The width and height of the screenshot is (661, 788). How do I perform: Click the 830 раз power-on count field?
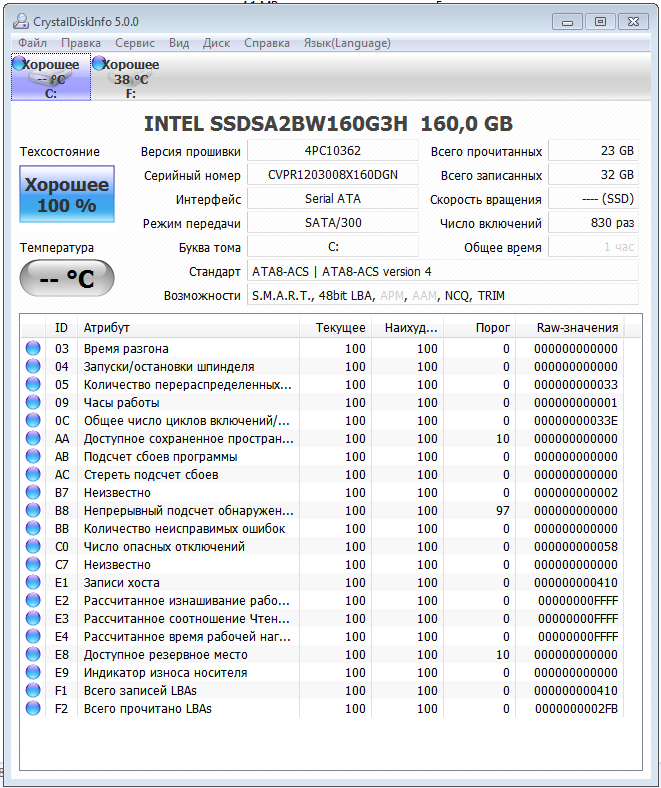coord(593,223)
